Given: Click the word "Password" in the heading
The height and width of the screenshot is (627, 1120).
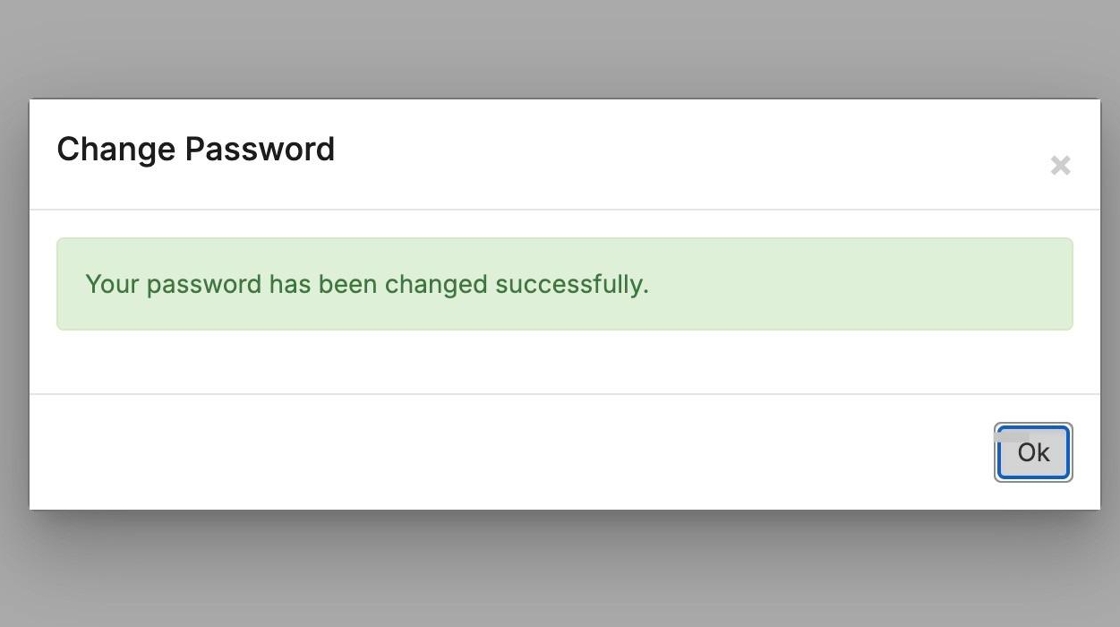Looking at the screenshot, I should 260,149.
